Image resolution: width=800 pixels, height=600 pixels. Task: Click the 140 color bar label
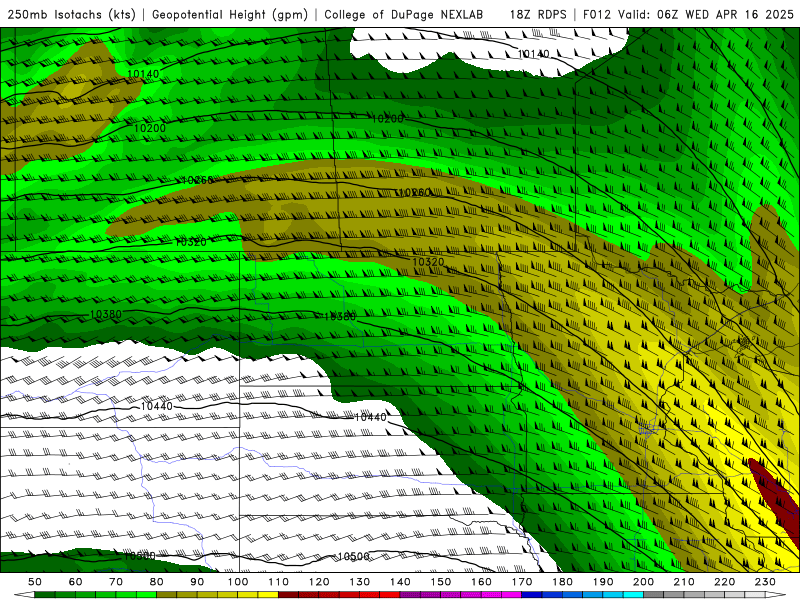click(x=401, y=582)
